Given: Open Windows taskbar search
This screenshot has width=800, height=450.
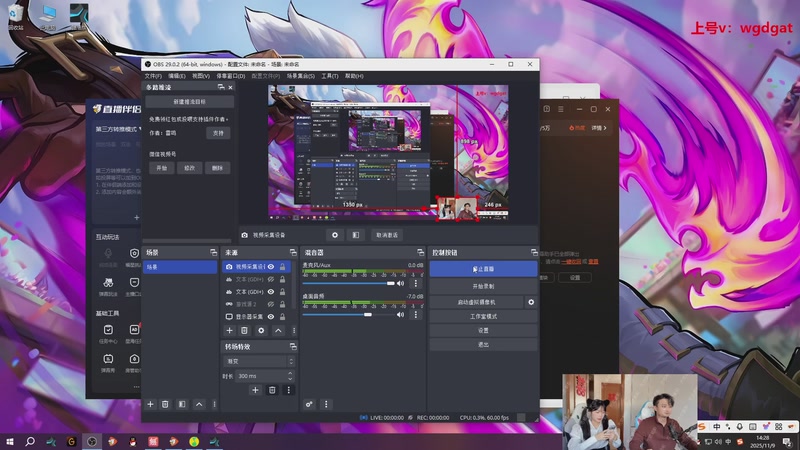Looking at the screenshot, I should [x=30, y=441].
